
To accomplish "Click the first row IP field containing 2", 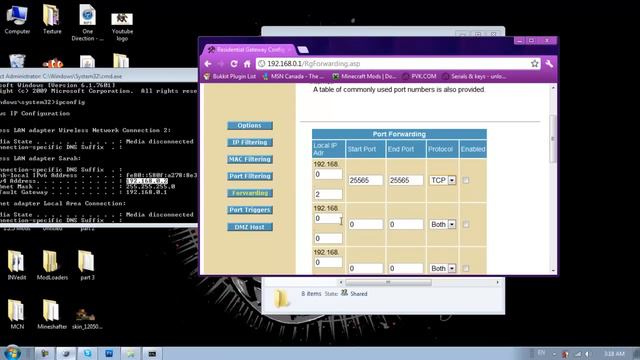I will pos(328,195).
